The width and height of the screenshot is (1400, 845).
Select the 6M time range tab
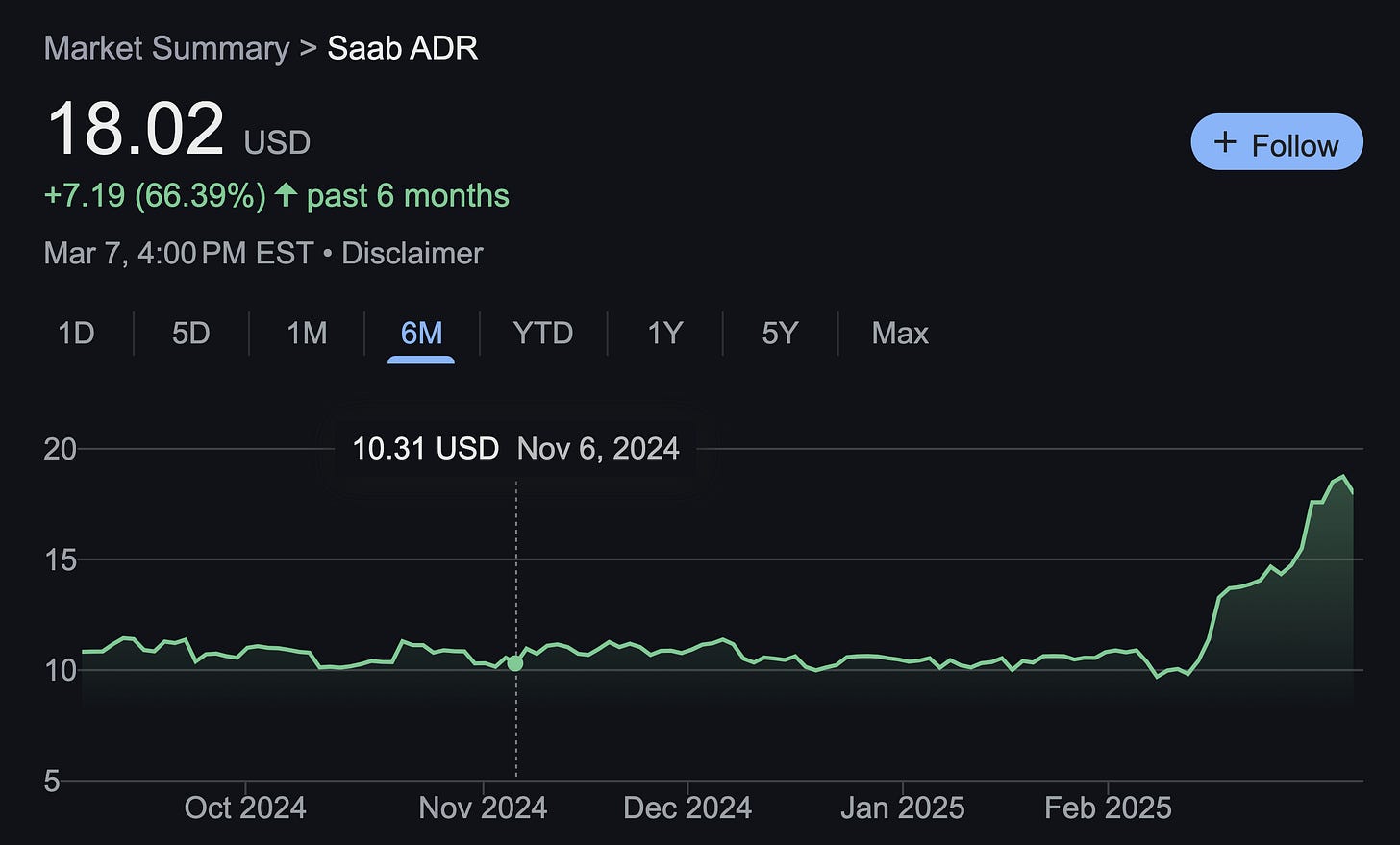point(421,333)
